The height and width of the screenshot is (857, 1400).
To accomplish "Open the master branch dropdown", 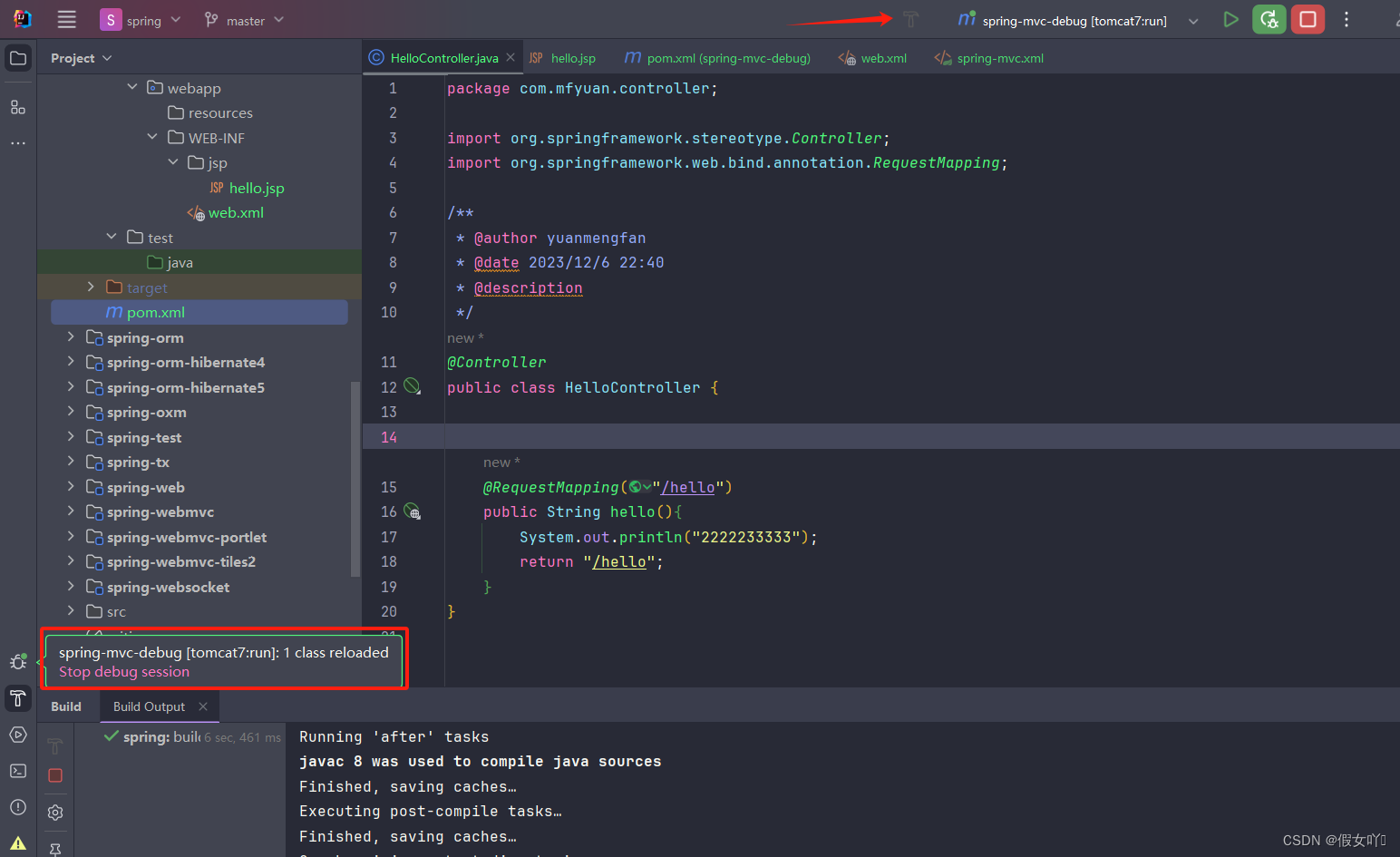I will [245, 20].
